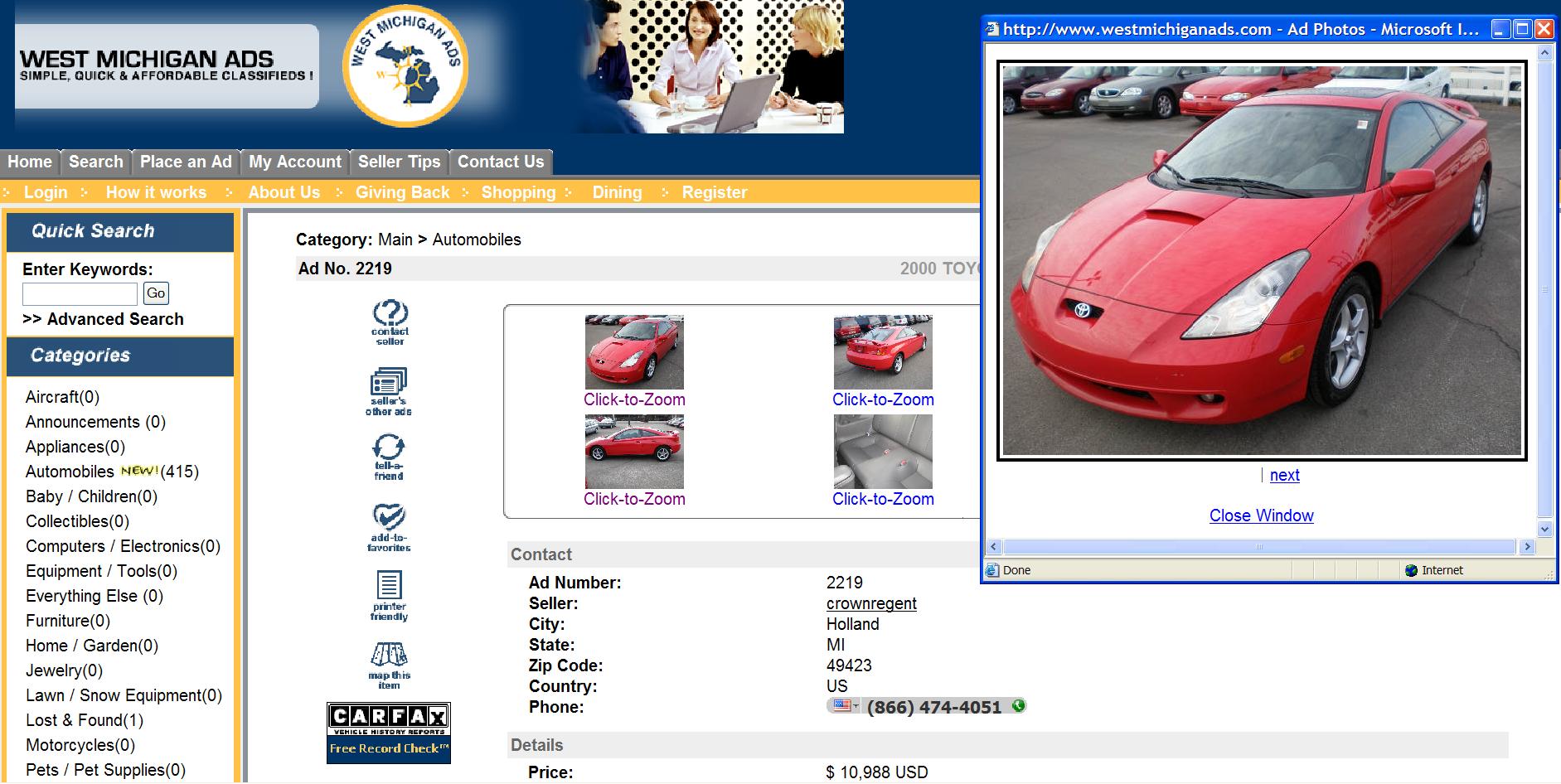This screenshot has height=784, width=1561.
Task: Click the popup horizontal scrollbar thumb
Action: [1259, 547]
